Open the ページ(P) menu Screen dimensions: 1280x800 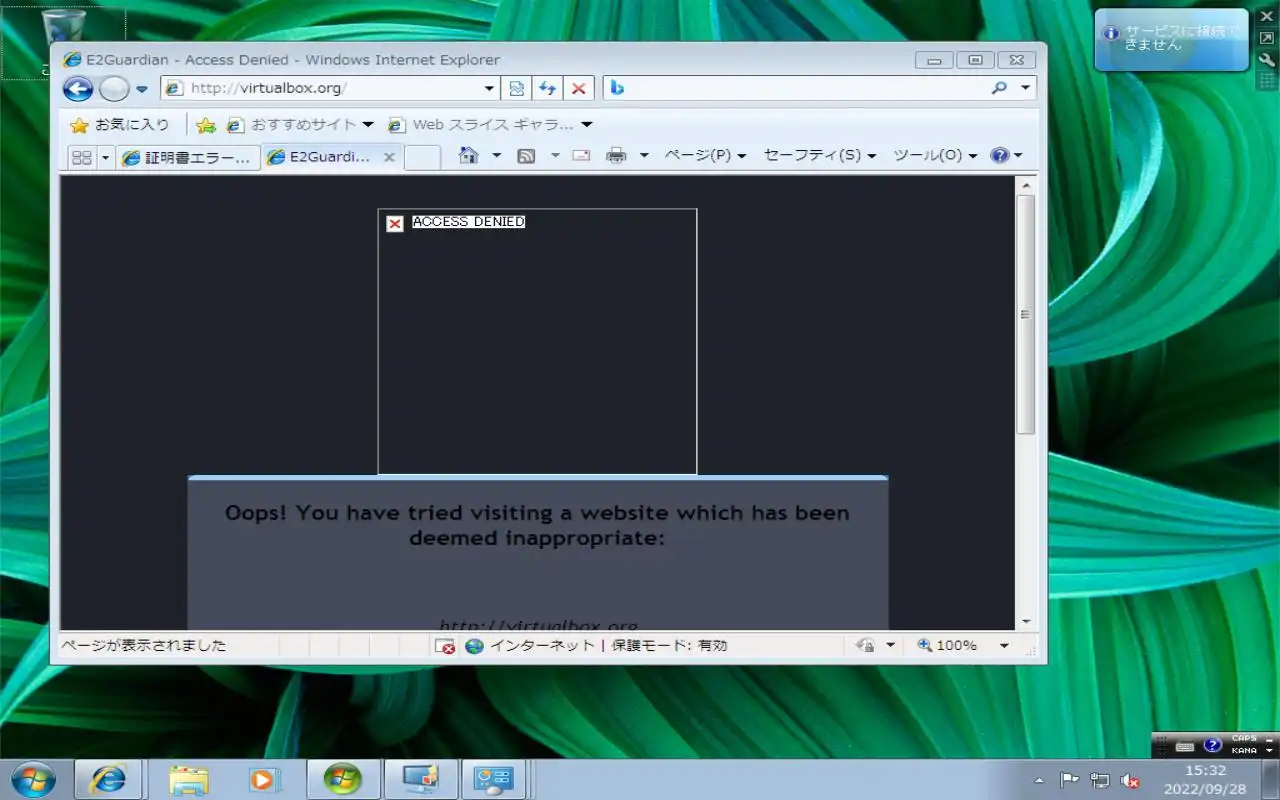coord(705,155)
